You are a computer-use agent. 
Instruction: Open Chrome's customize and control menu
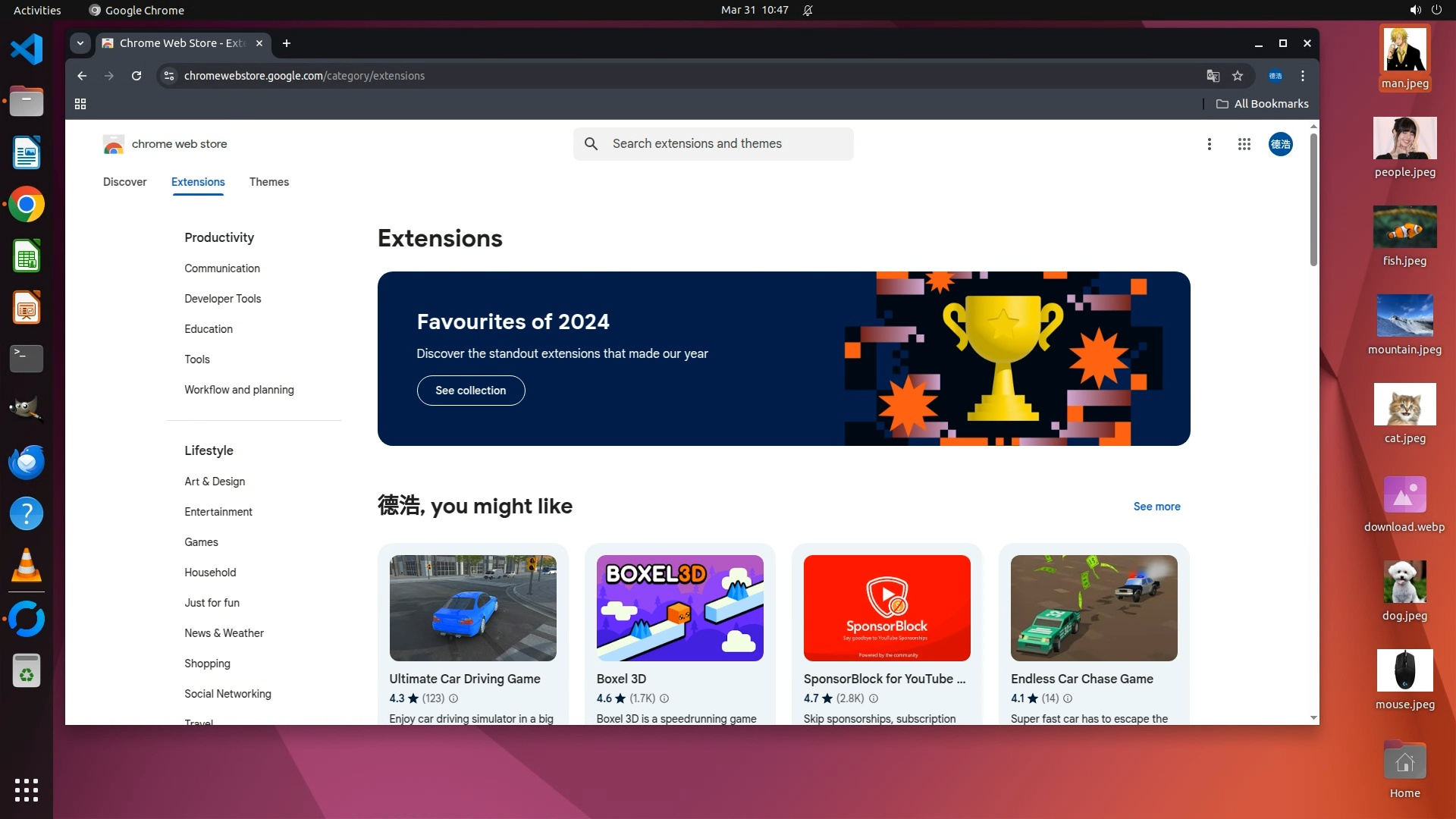[x=1303, y=76]
